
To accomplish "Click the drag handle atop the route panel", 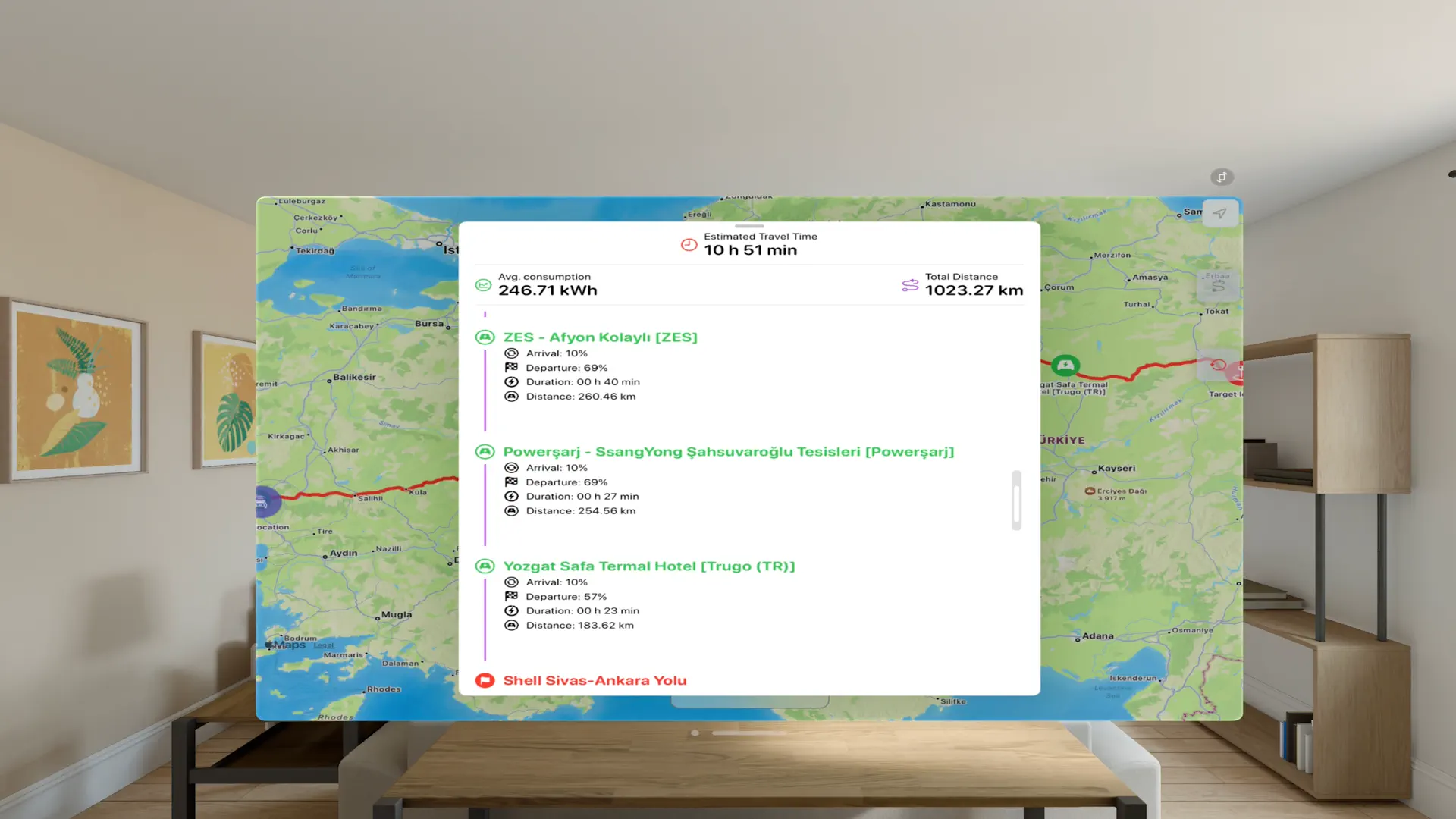I will pyautogui.click(x=749, y=226).
